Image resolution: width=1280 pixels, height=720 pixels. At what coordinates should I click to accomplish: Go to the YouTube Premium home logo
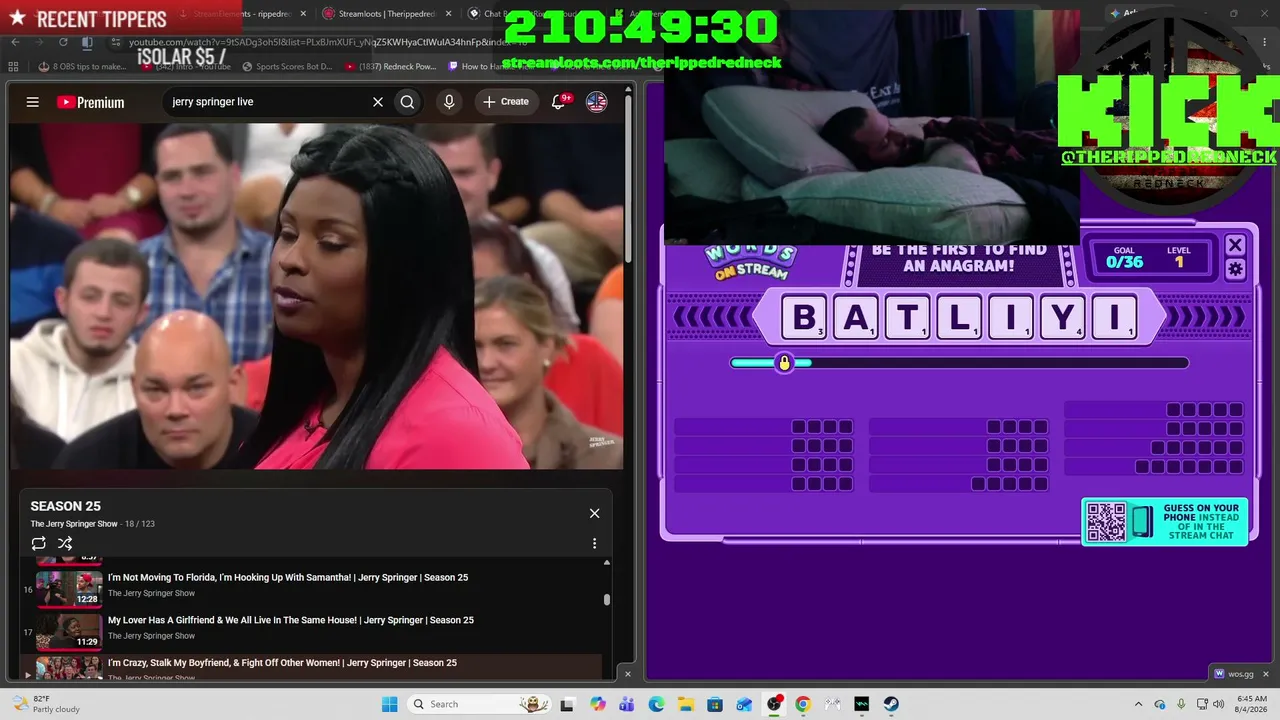tap(90, 102)
